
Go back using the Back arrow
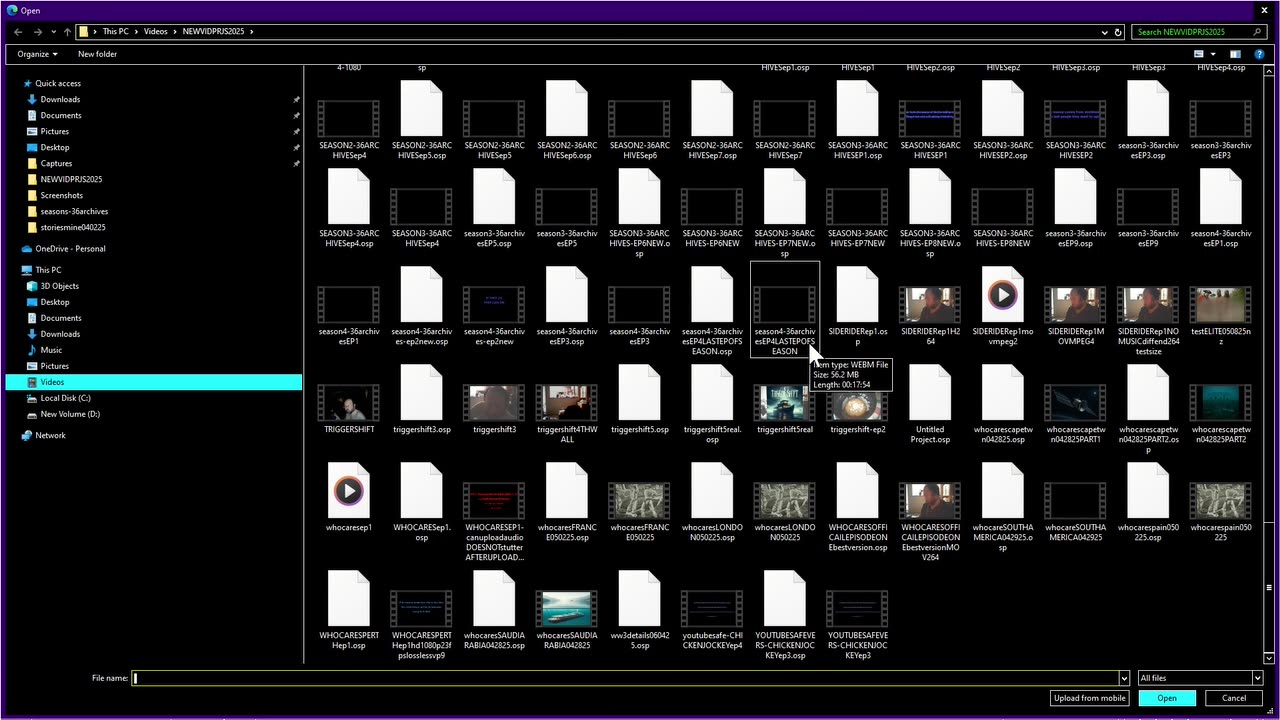click(18, 32)
